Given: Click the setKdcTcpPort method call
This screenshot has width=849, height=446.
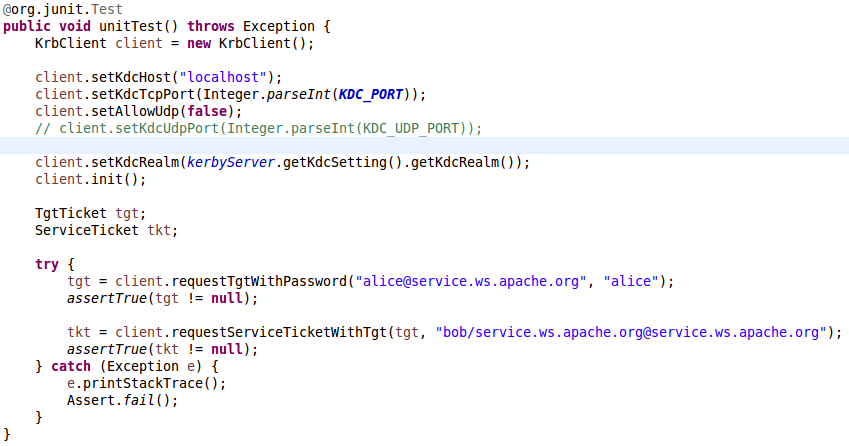Looking at the screenshot, I should click(x=142, y=94).
